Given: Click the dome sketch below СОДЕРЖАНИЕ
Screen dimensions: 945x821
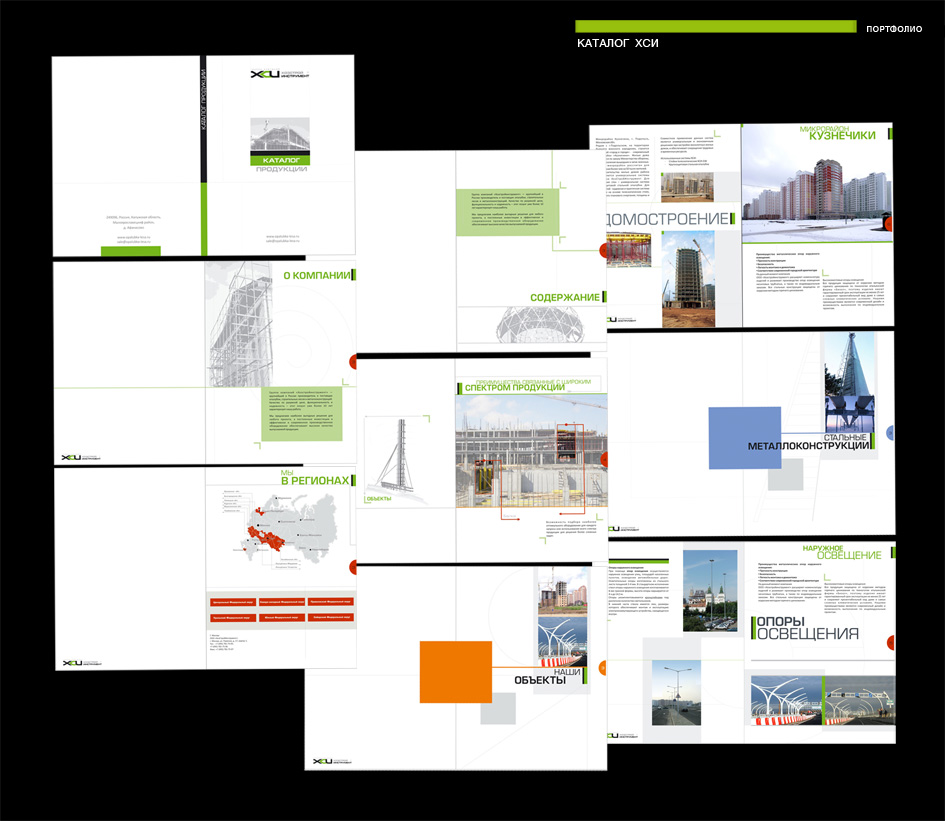Looking at the screenshot, I should (x=540, y=326).
